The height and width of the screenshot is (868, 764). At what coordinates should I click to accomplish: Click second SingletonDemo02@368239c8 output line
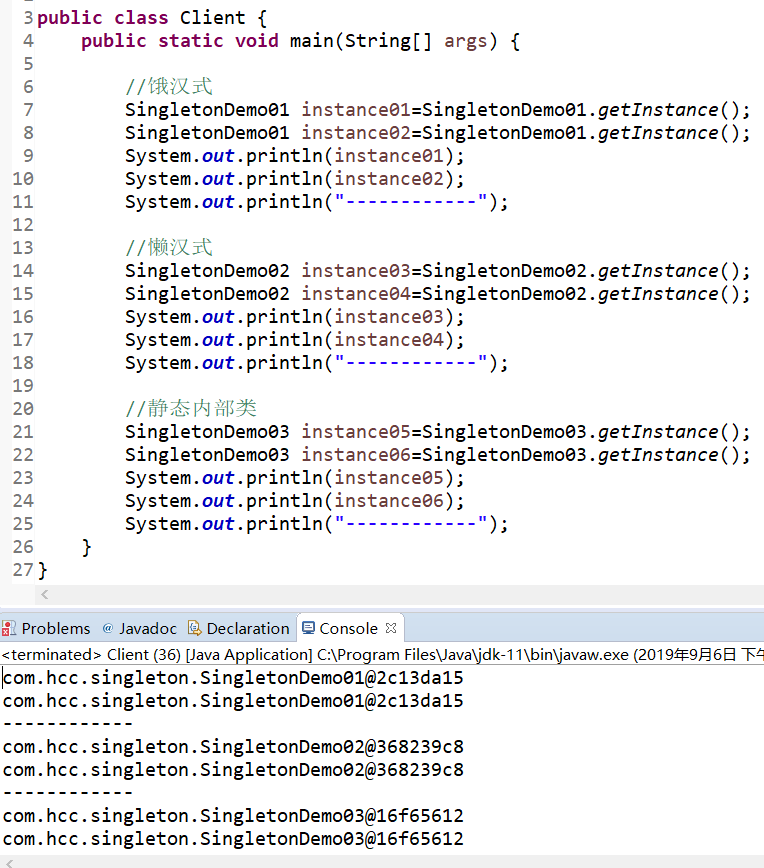(233, 770)
